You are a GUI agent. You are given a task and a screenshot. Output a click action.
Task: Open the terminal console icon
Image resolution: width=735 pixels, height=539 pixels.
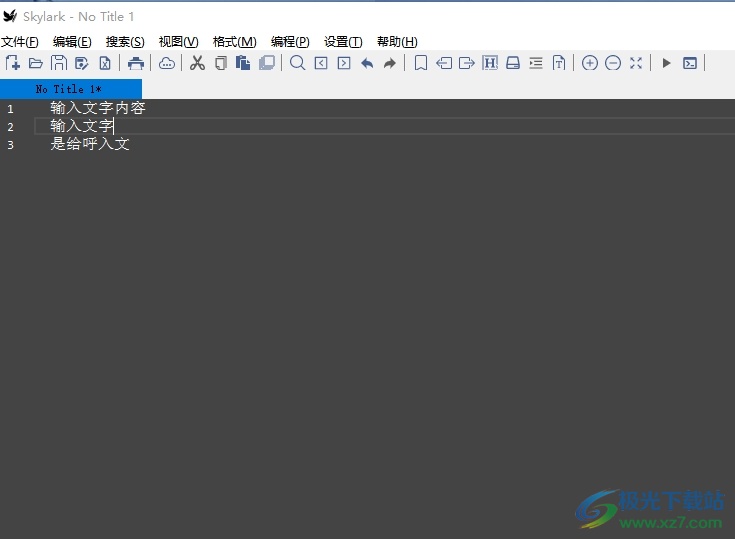coord(690,63)
